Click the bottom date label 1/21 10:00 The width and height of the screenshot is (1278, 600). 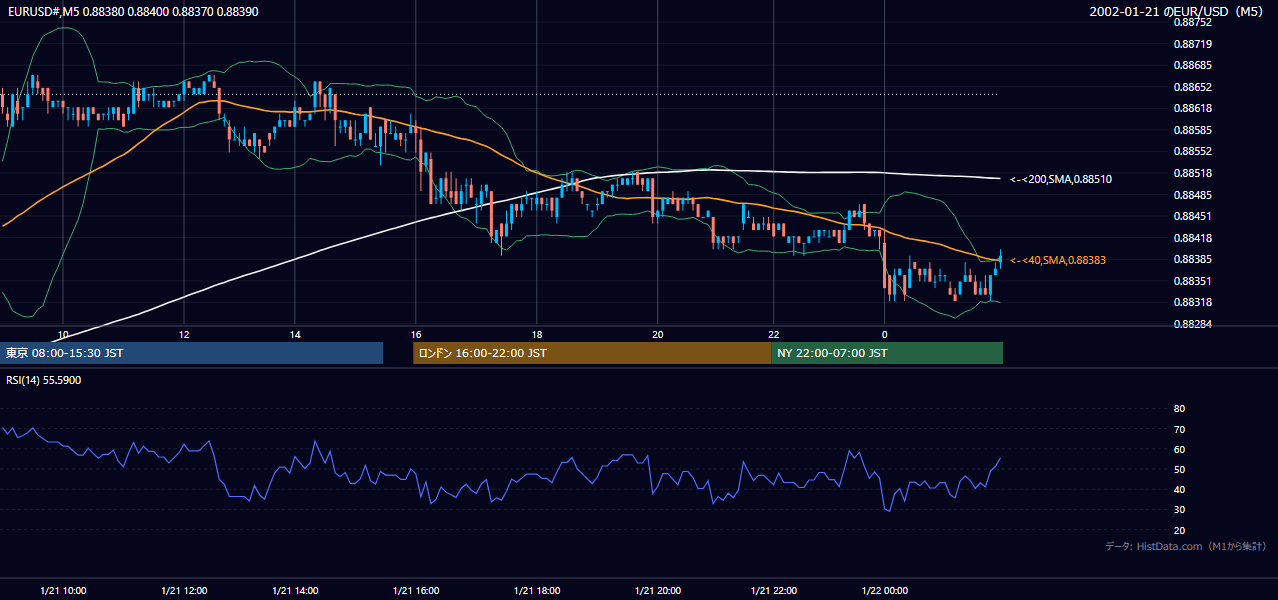coord(63,591)
